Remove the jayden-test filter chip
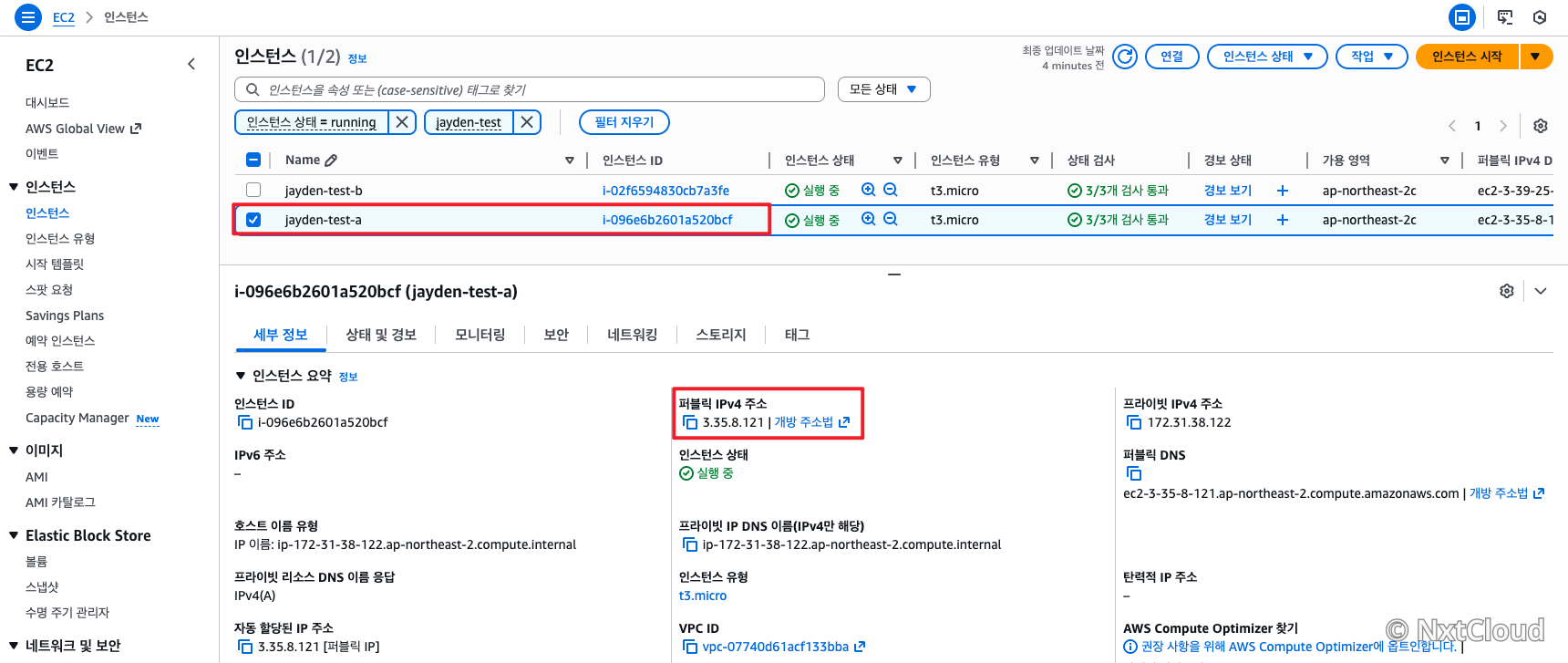This screenshot has height=663, width=1568. (527, 122)
